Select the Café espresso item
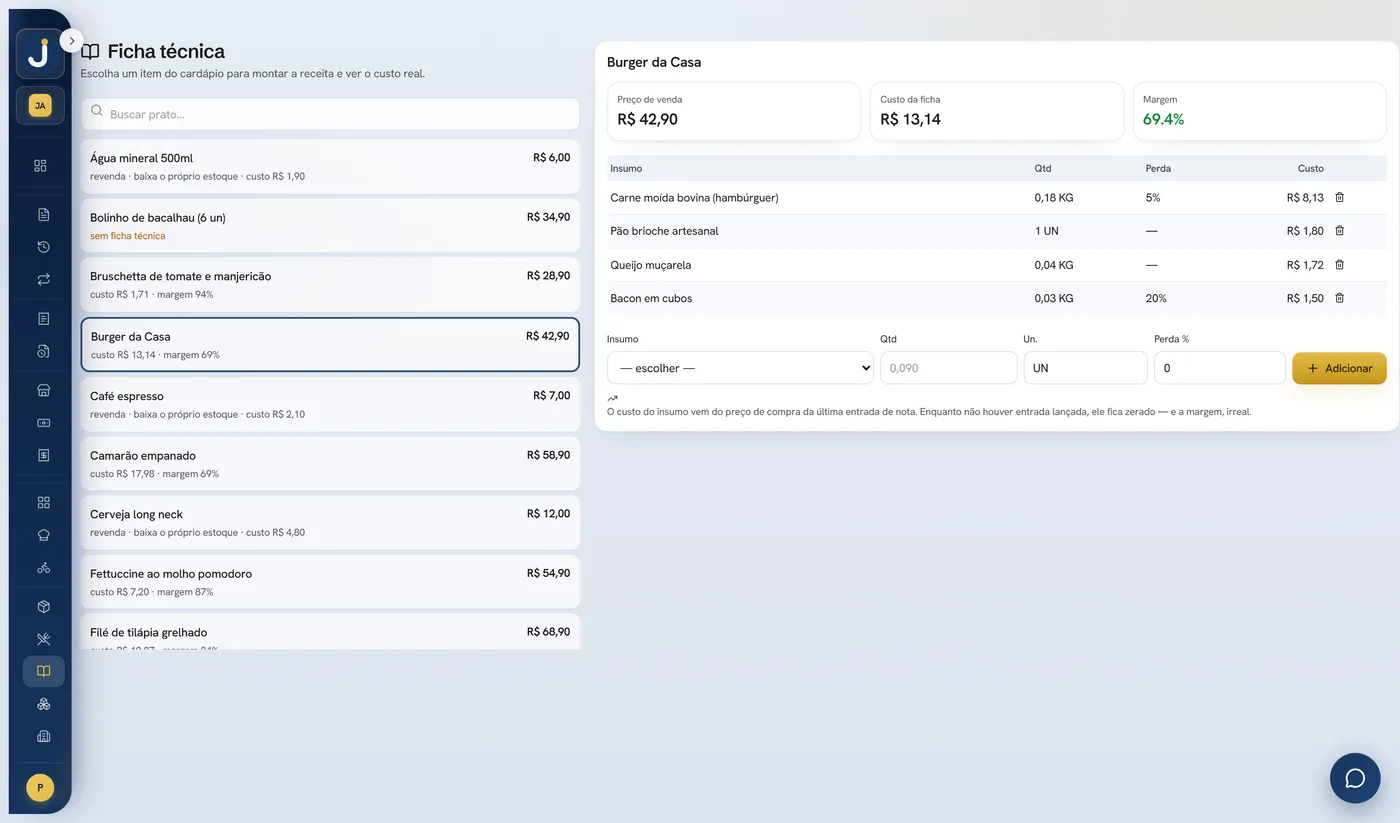 pos(330,404)
